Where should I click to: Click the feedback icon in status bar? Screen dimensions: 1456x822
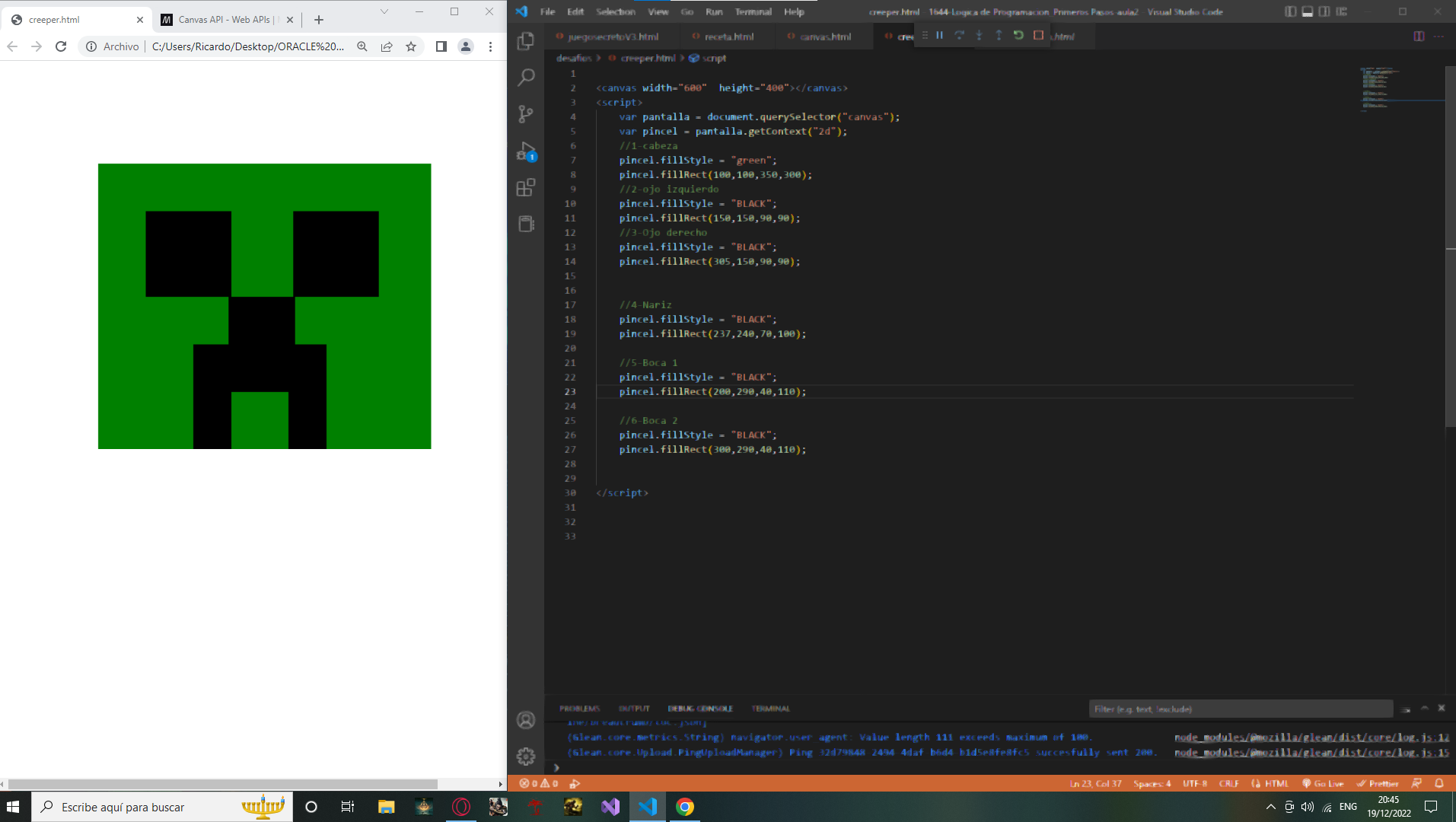click(1416, 783)
